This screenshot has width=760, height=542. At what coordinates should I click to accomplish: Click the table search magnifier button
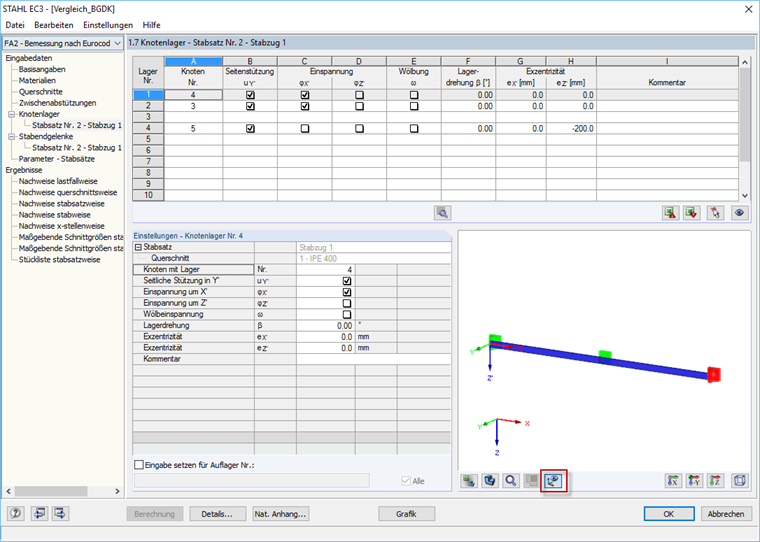point(442,213)
